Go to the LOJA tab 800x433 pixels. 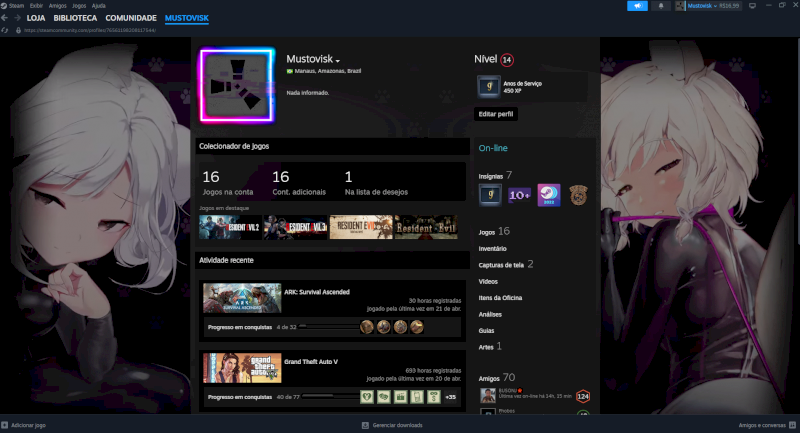click(x=36, y=18)
